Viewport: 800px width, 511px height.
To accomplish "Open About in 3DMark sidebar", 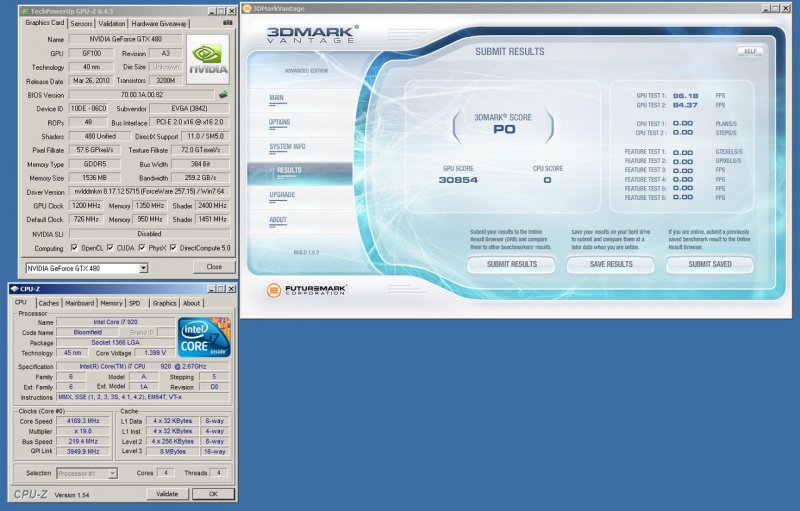I will pyautogui.click(x=278, y=220).
